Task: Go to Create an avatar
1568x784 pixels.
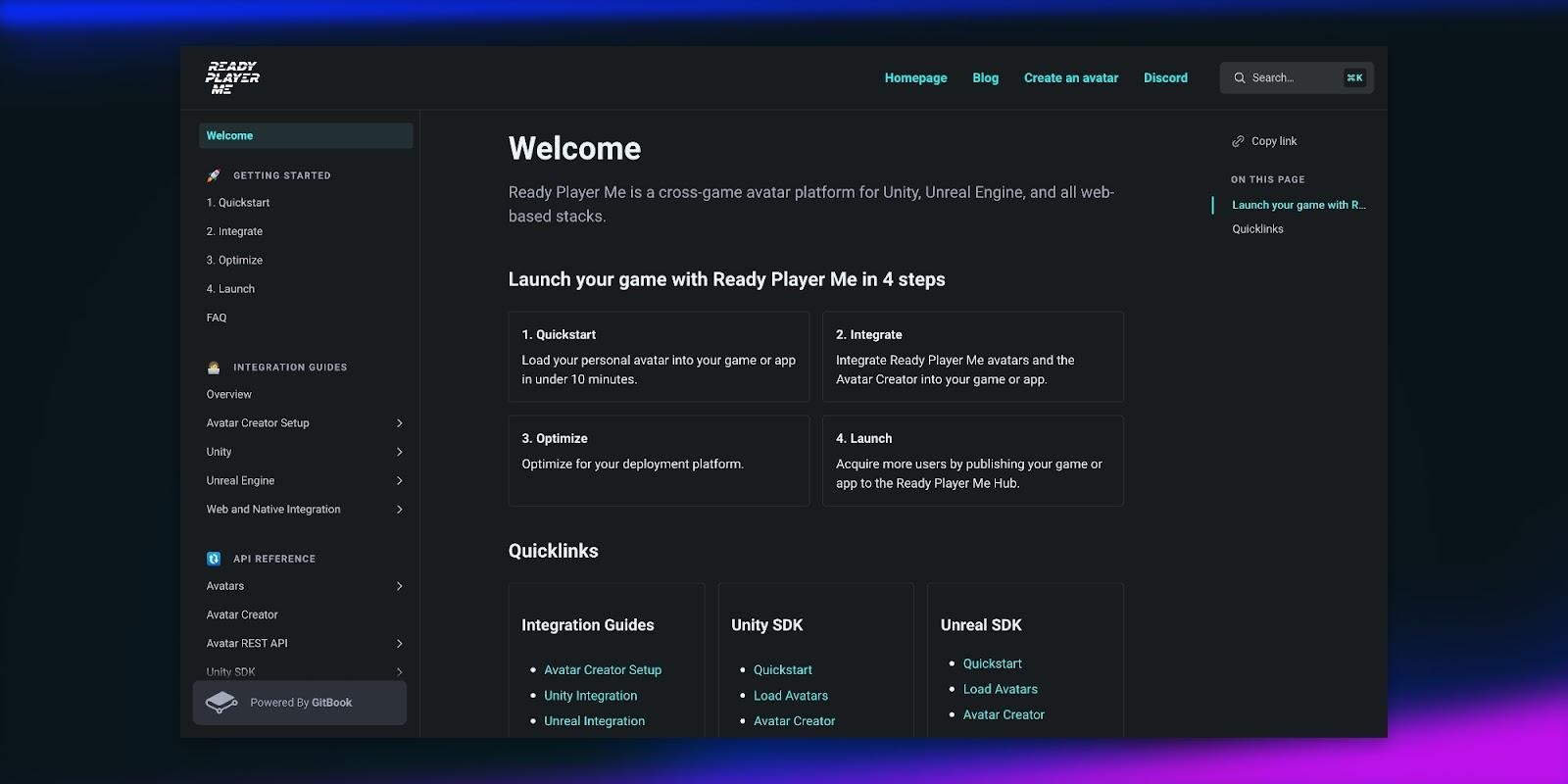Action: 1071,77
